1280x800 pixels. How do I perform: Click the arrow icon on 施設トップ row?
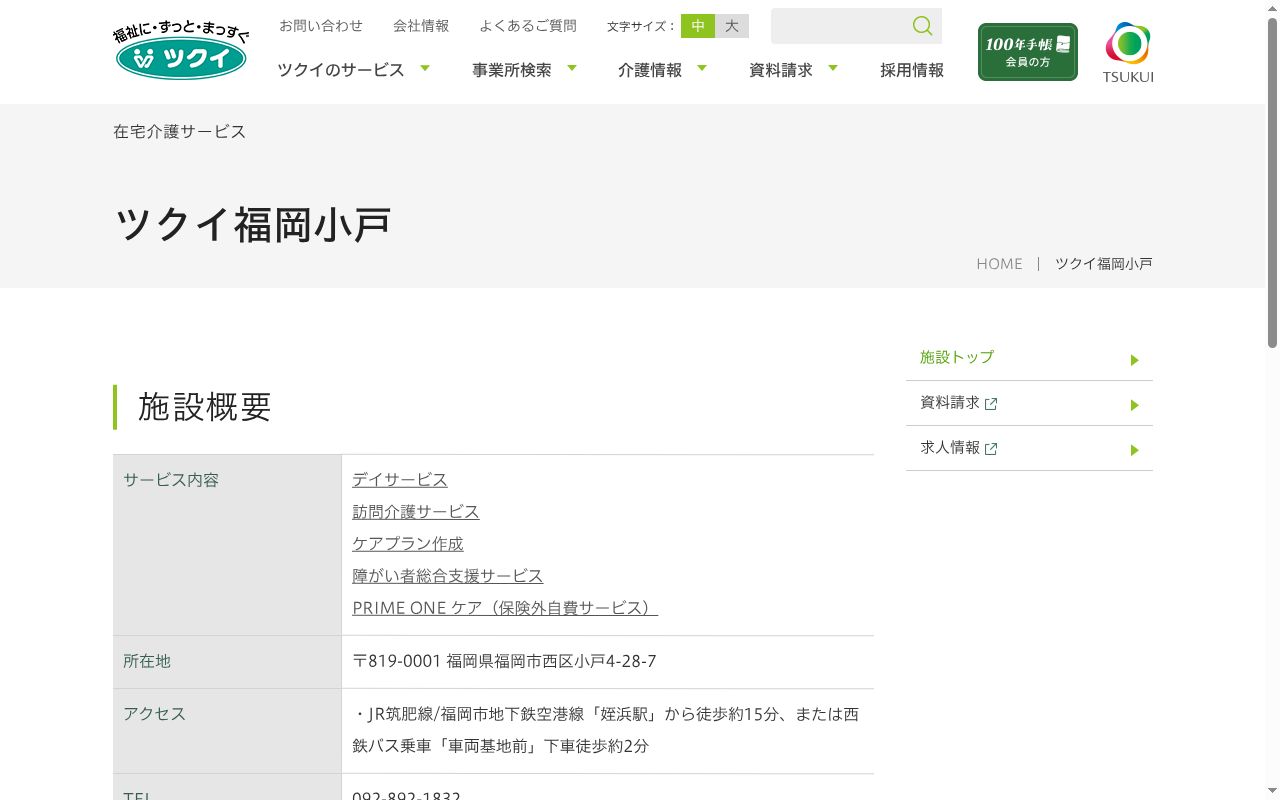point(1135,360)
